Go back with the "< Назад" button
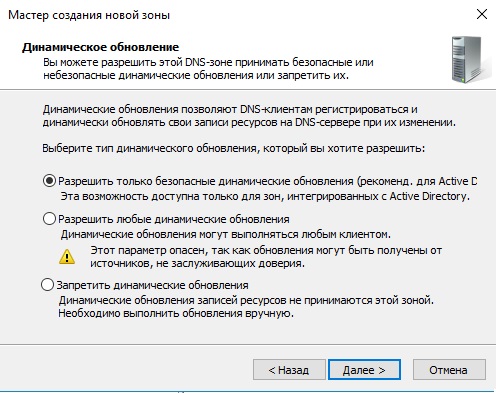Image resolution: width=496 pixels, height=393 pixels. click(289, 370)
